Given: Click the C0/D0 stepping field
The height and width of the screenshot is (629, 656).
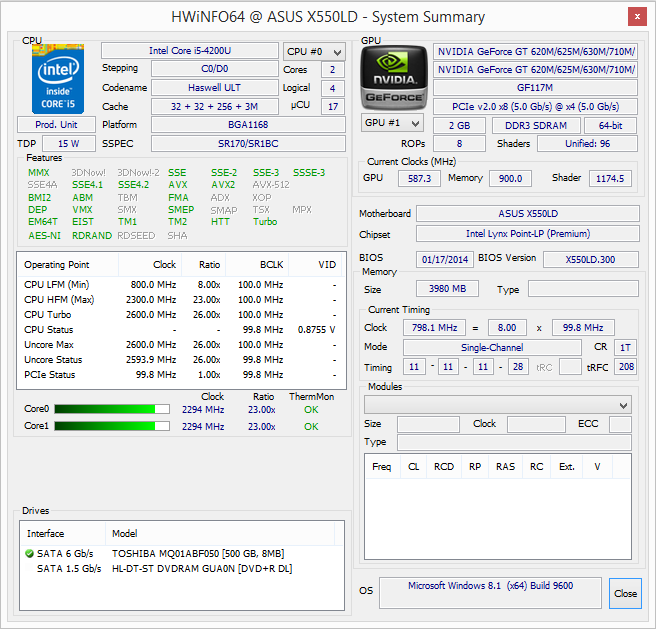Looking at the screenshot, I should (x=215, y=69).
